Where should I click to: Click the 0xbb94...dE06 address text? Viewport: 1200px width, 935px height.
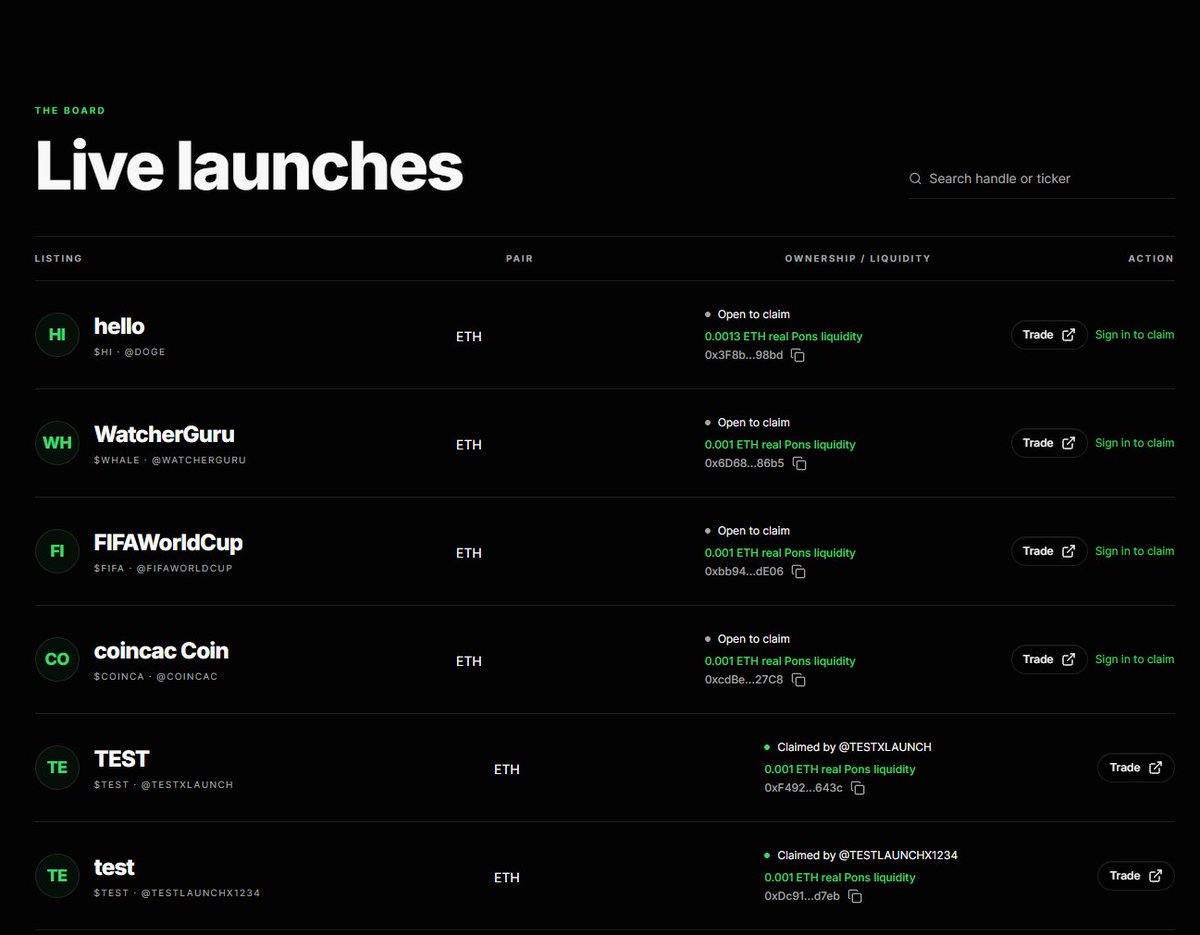[x=745, y=572]
